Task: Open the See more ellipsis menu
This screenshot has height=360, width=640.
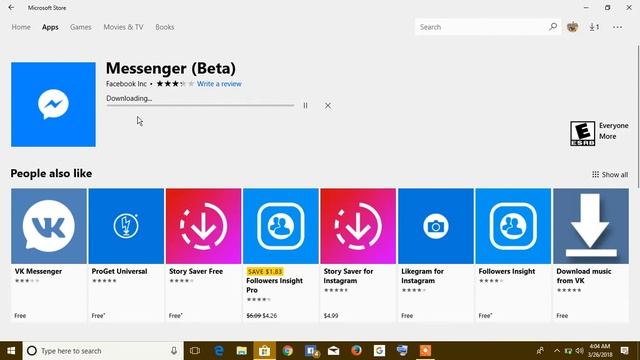Action: (617, 27)
